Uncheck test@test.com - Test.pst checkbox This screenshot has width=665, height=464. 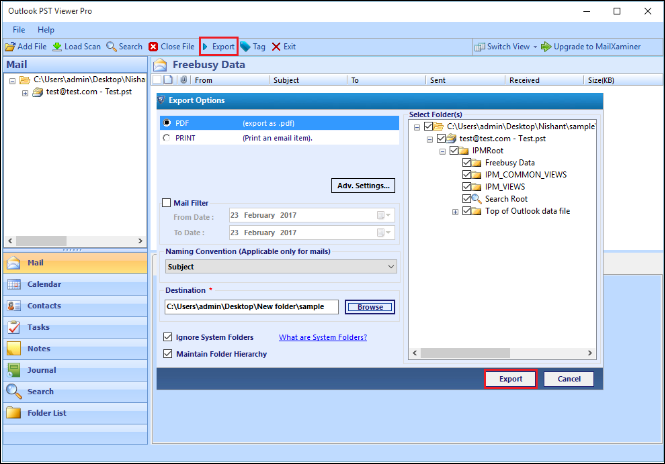click(x=441, y=138)
